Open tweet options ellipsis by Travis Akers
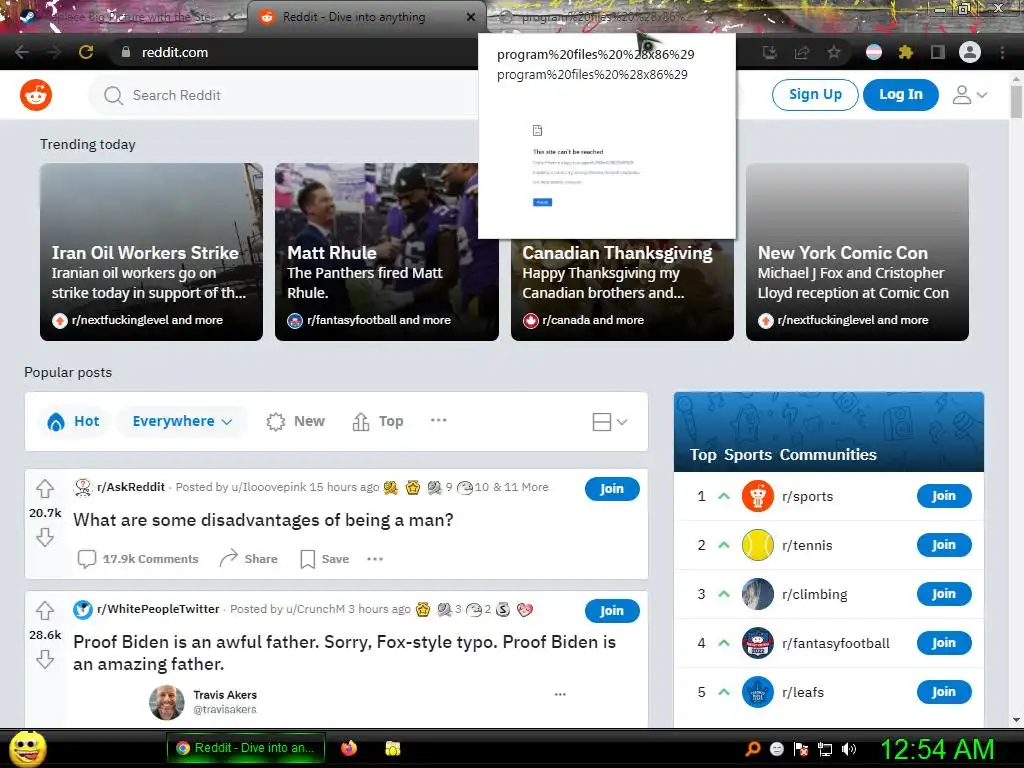This screenshot has width=1024, height=768. click(x=560, y=694)
